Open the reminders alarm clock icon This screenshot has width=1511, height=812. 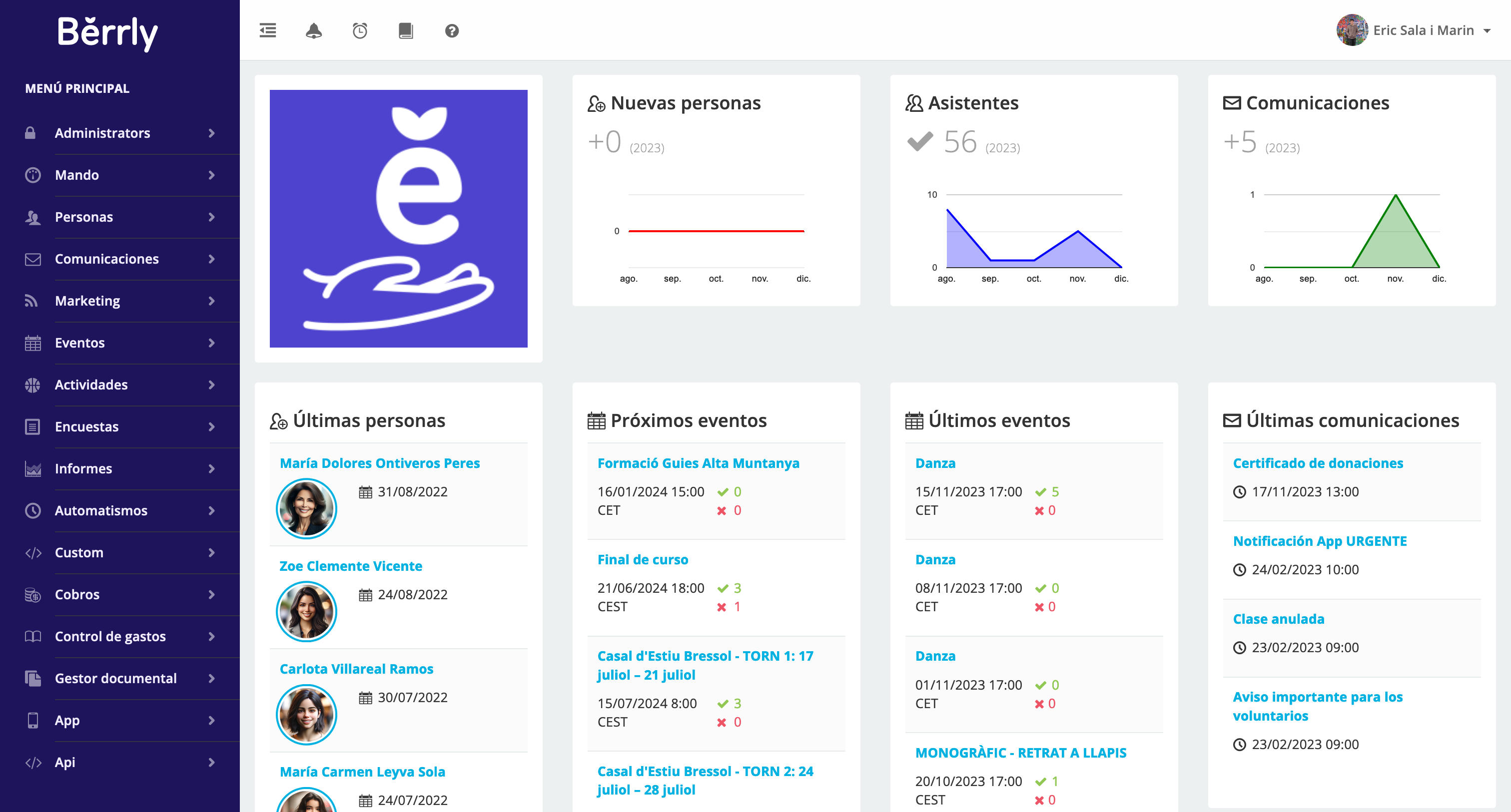(x=360, y=30)
